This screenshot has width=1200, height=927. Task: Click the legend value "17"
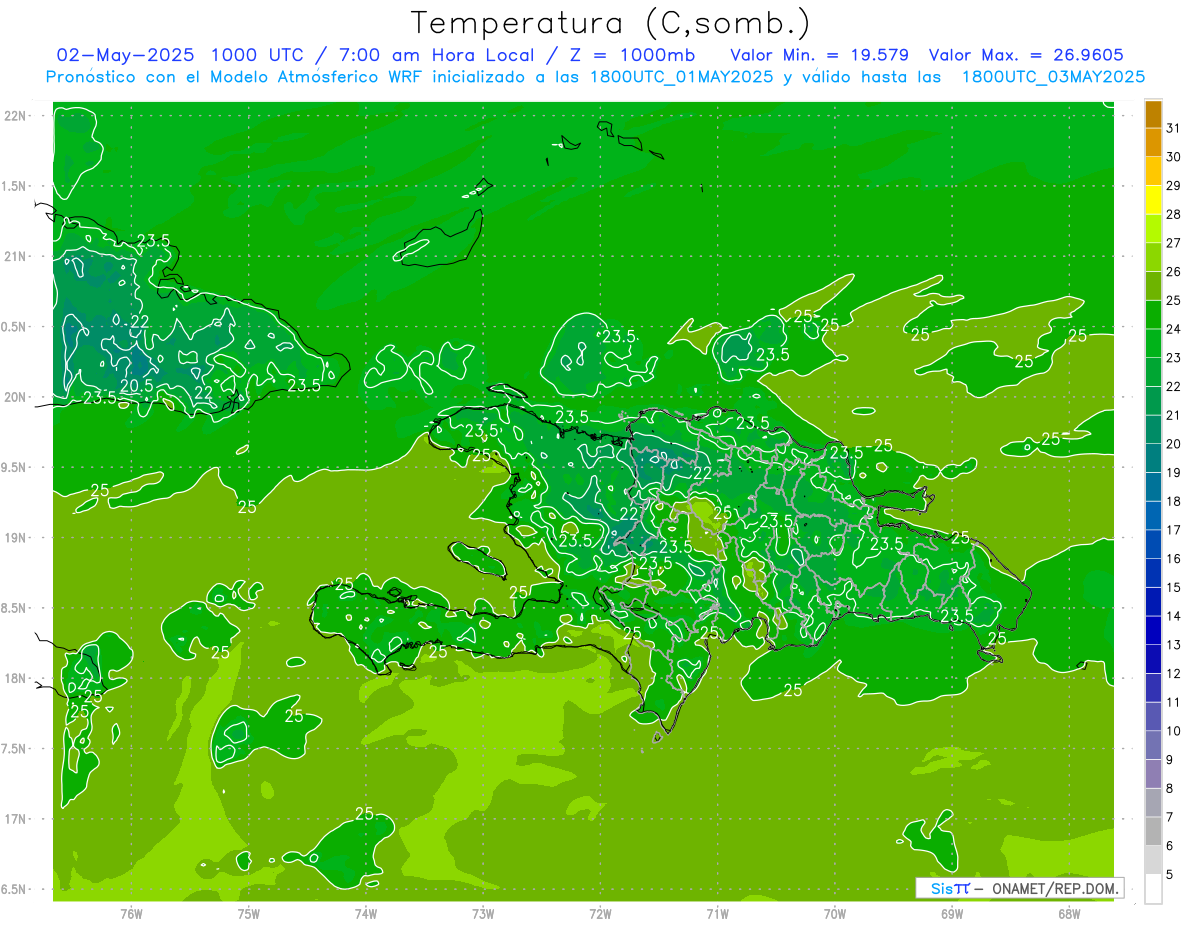1174,530
